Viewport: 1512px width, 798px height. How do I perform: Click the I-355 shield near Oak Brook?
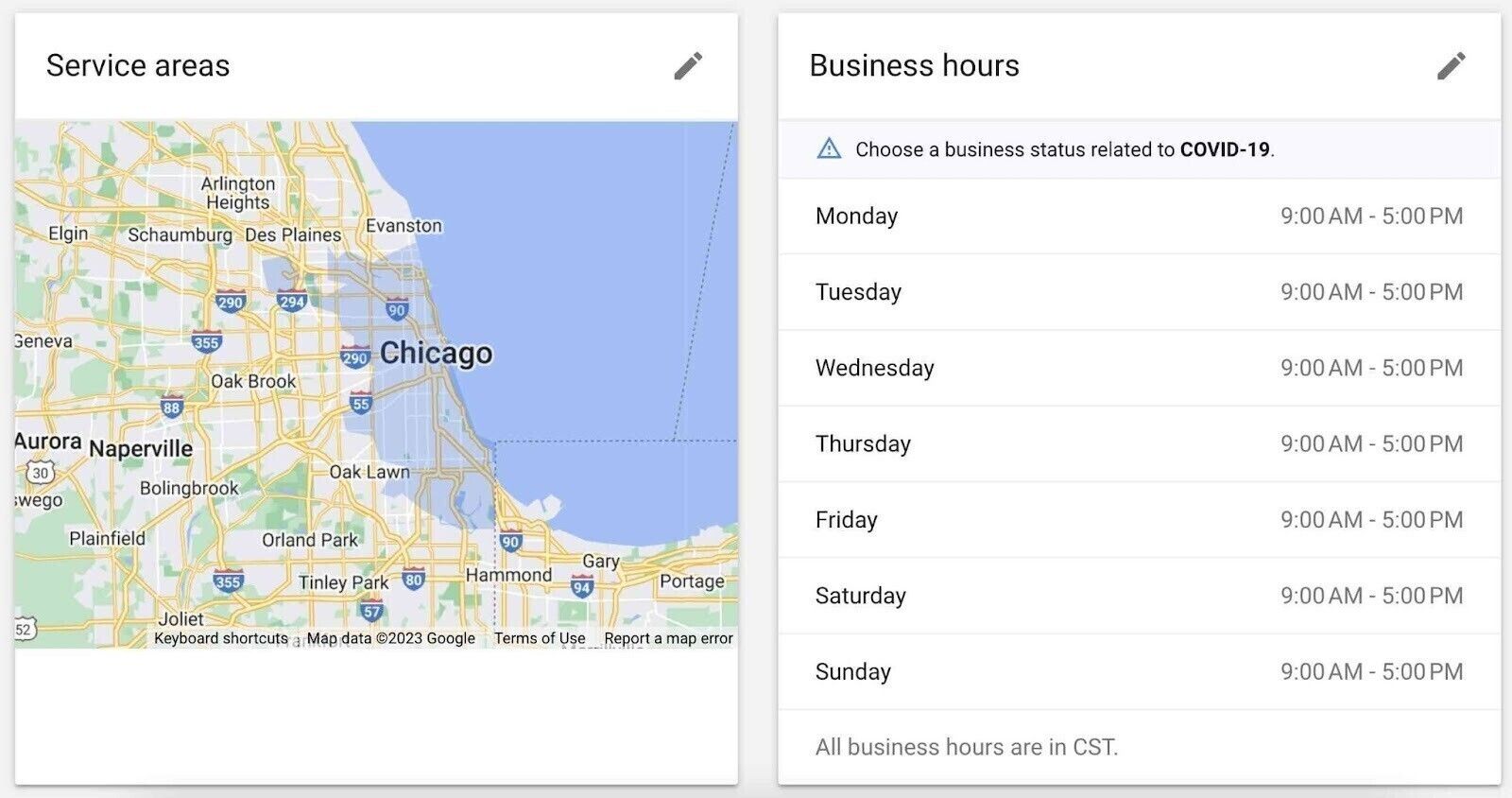point(206,342)
